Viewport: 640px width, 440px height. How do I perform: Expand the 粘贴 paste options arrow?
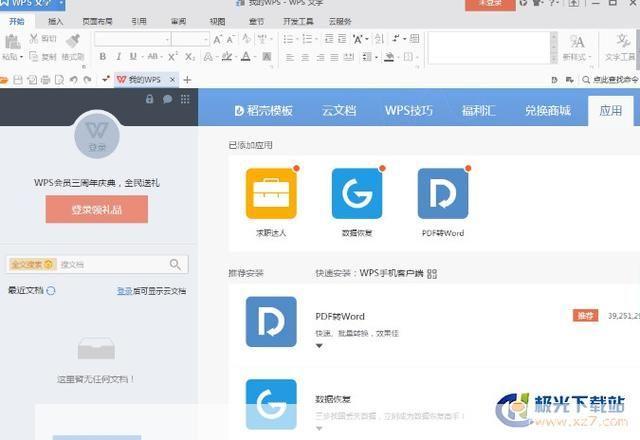[x=21, y=57]
